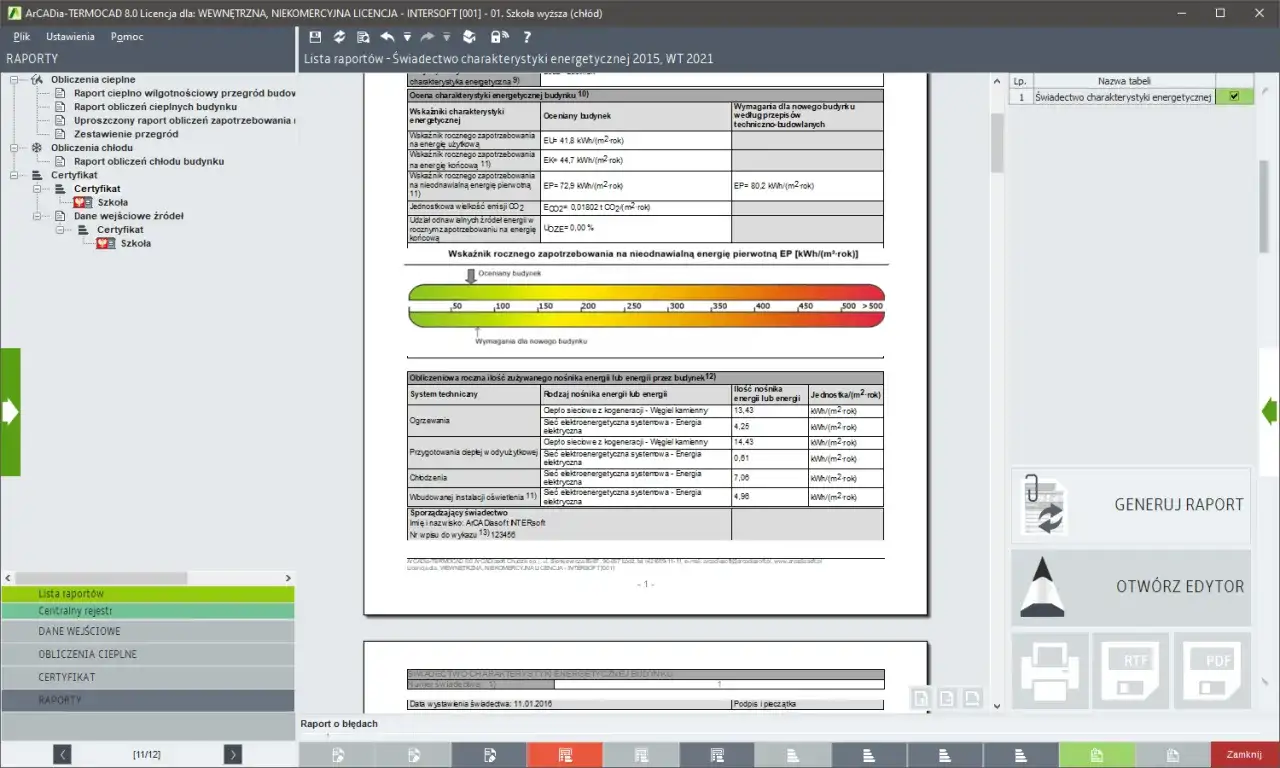
Task: Export the report to PDF
Action: tap(1211, 671)
